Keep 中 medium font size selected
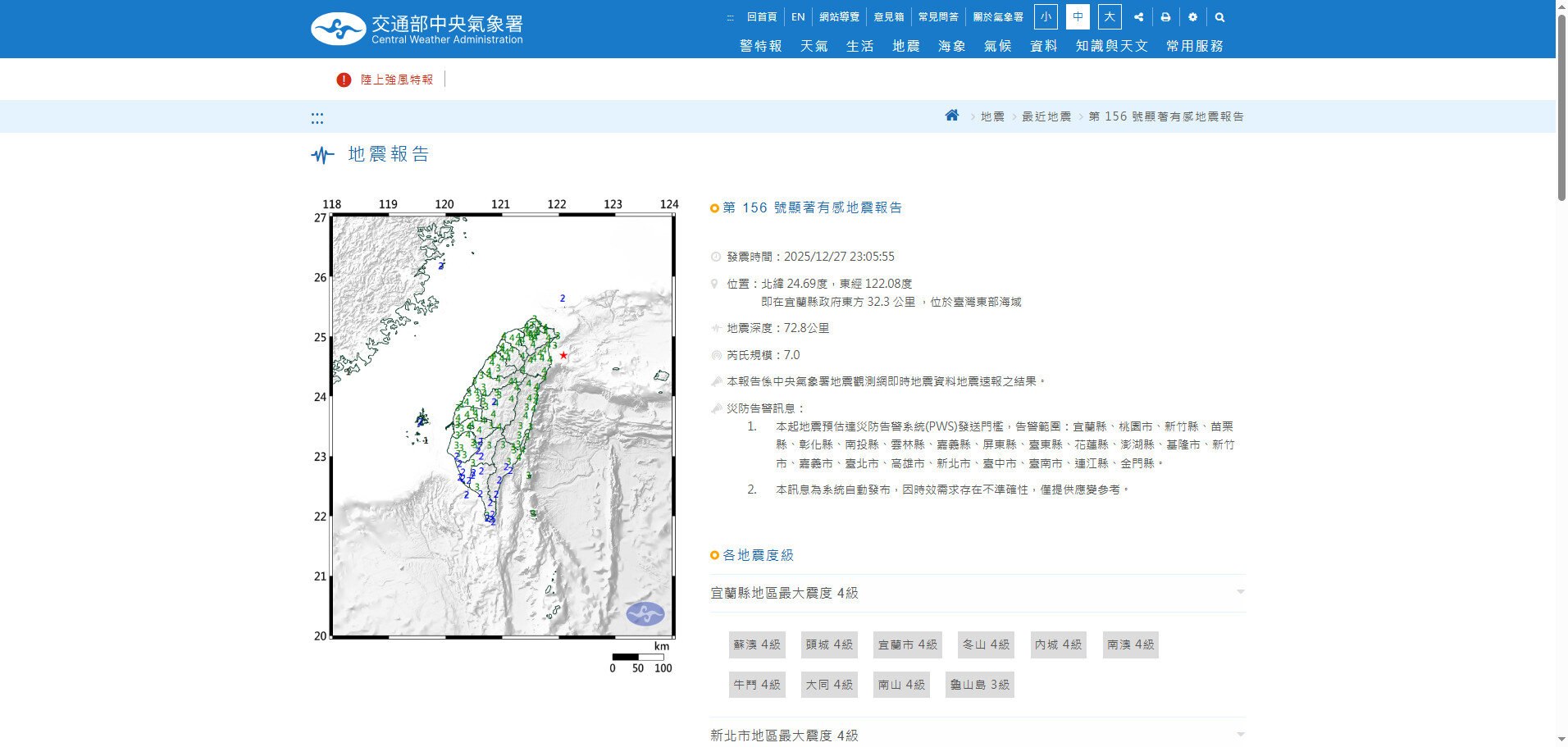This screenshot has height=747, width=1568. click(x=1077, y=16)
